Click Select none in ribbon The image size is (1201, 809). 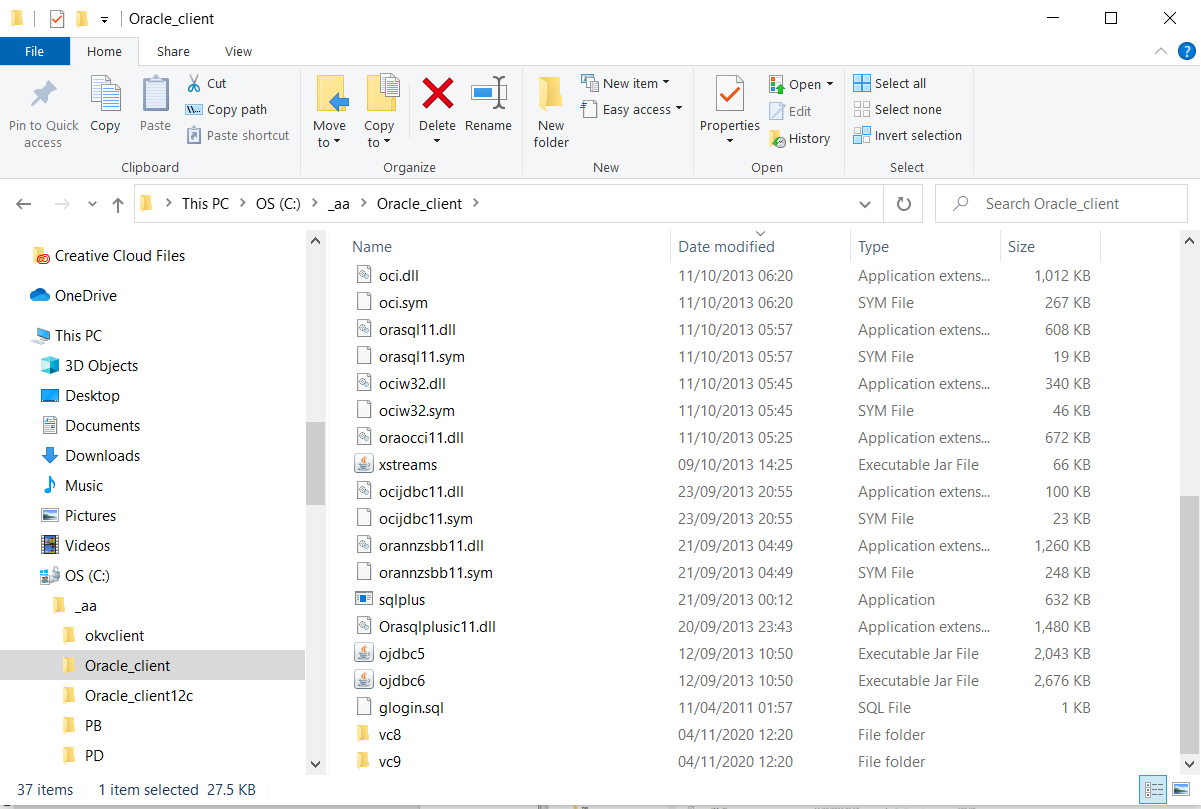click(x=898, y=109)
